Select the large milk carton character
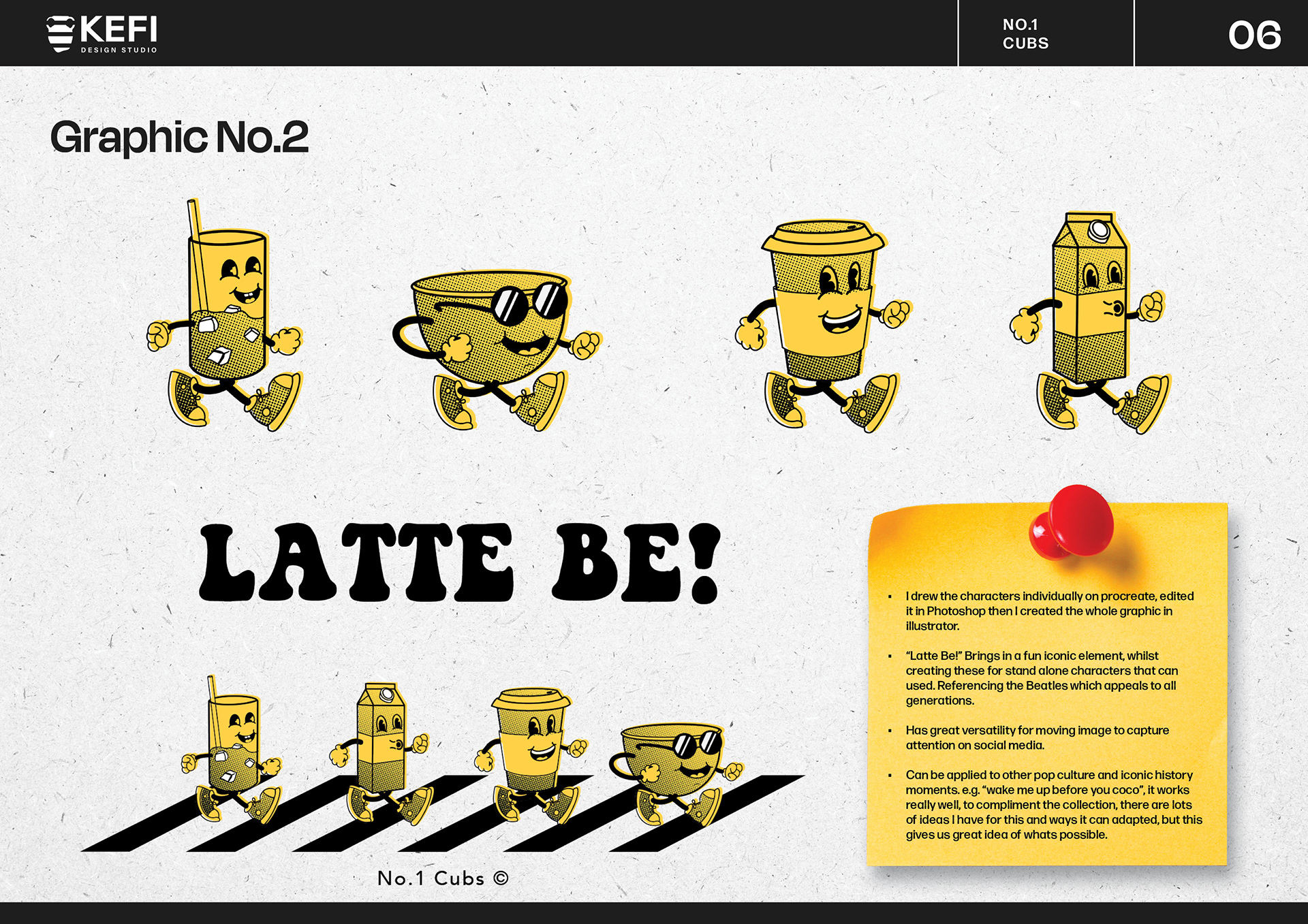This screenshot has width=1308, height=924. (1090, 323)
